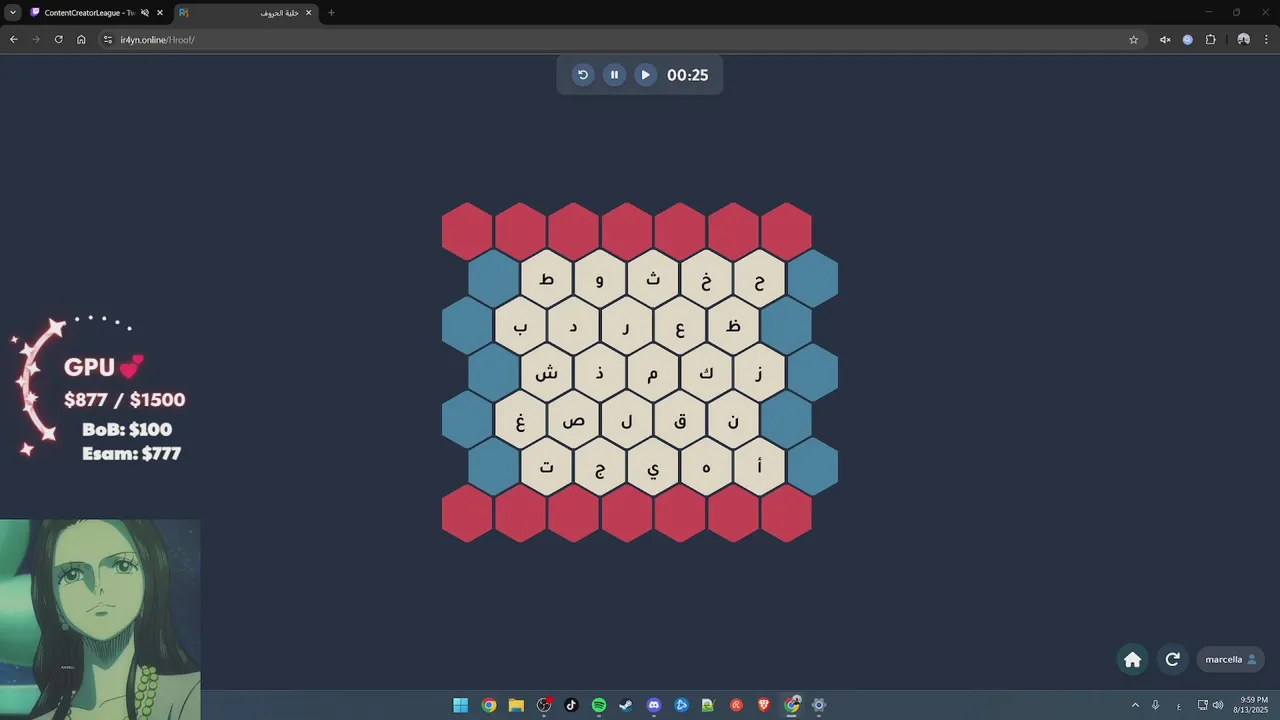This screenshot has width=1280, height=720.
Task: Choose the ت hexagon in bottom row
Action: point(547,467)
